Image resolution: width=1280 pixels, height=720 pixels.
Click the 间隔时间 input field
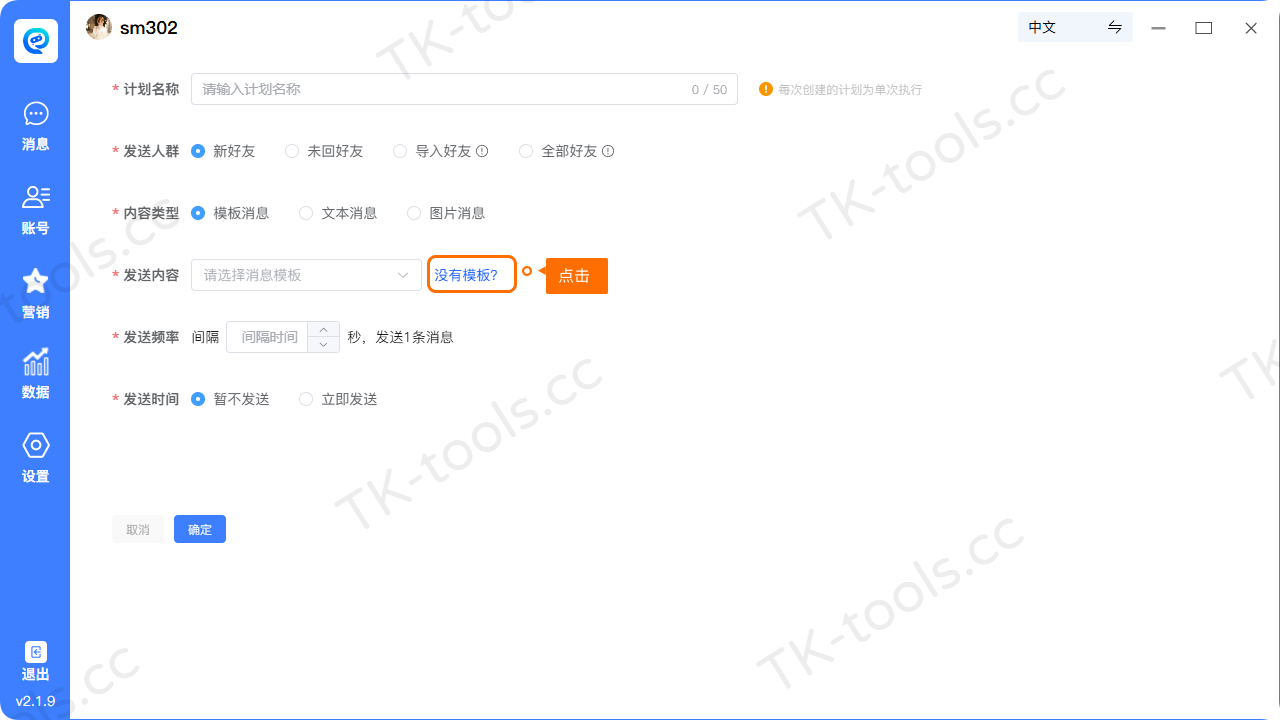click(x=268, y=337)
